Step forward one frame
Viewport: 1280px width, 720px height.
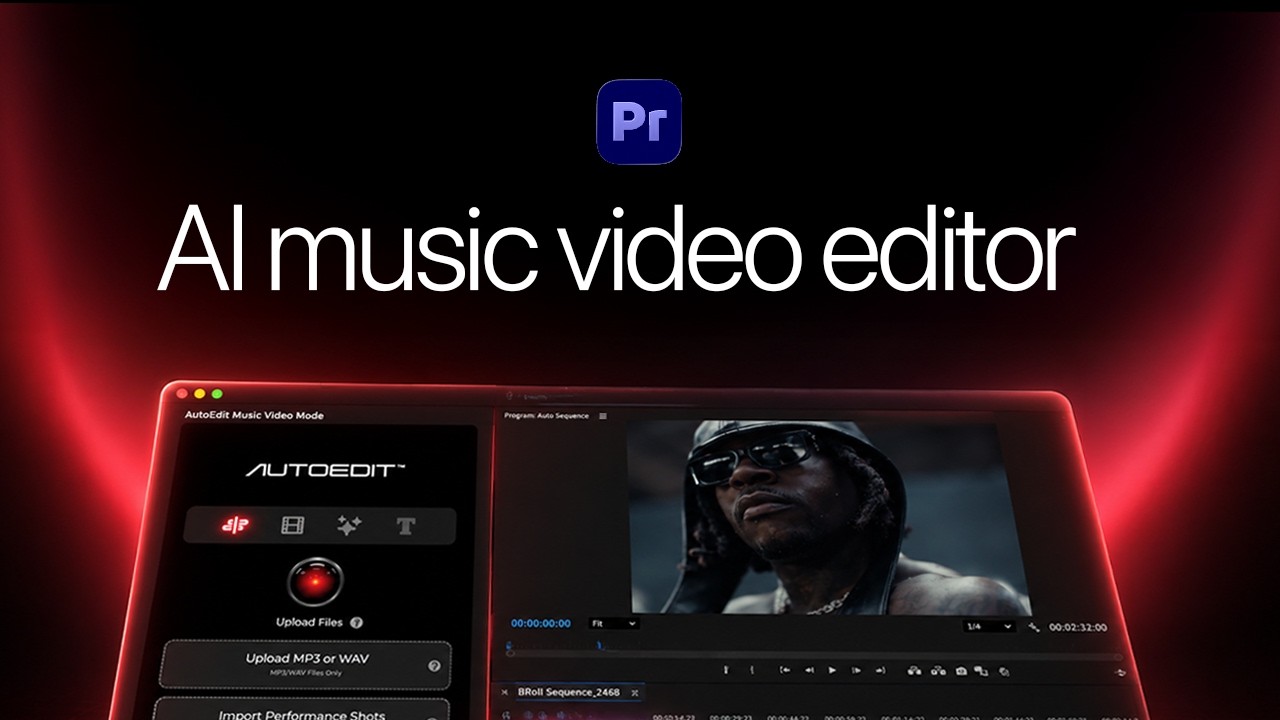(856, 671)
